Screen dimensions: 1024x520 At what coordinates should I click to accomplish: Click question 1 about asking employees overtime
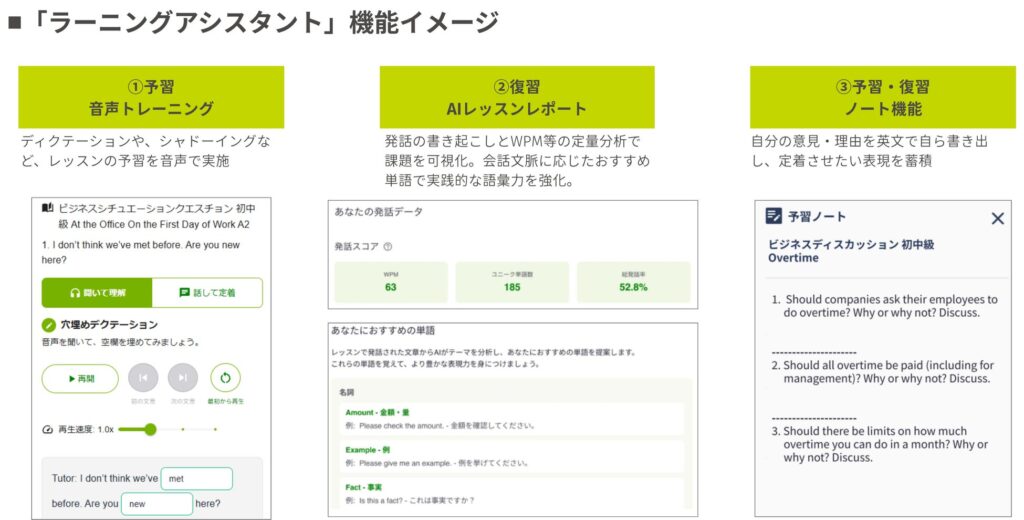pos(885,306)
